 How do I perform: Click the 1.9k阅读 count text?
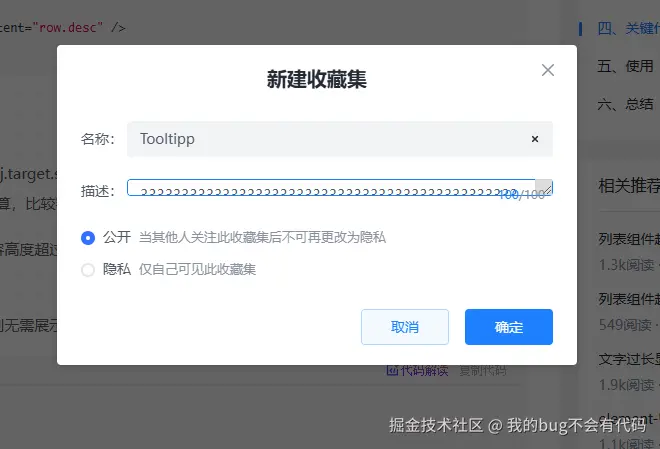pyautogui.click(x=626, y=385)
